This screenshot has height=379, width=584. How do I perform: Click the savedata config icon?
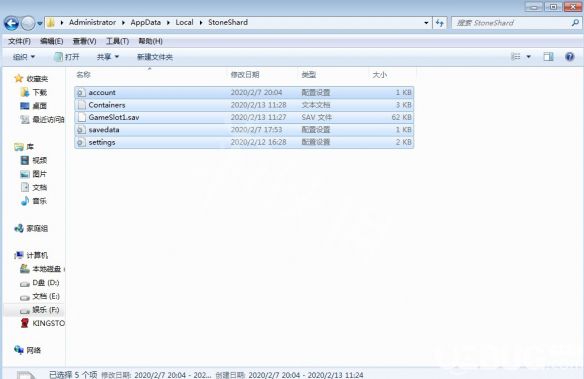coord(81,130)
